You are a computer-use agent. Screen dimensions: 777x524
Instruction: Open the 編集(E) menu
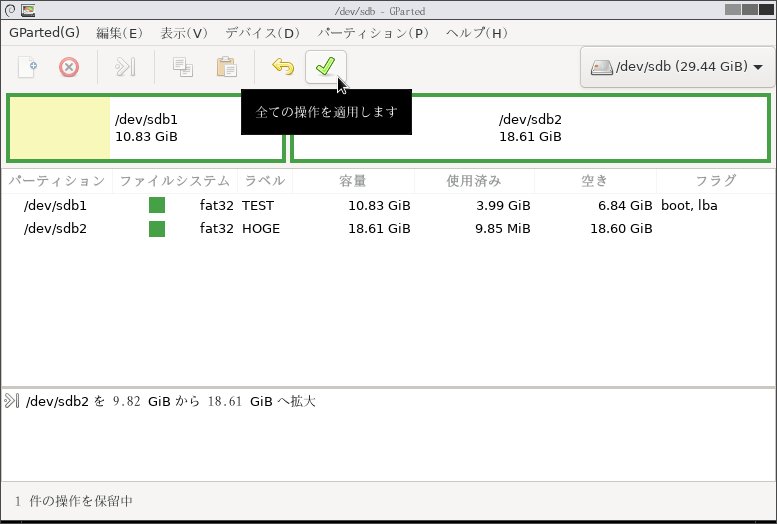click(x=119, y=33)
